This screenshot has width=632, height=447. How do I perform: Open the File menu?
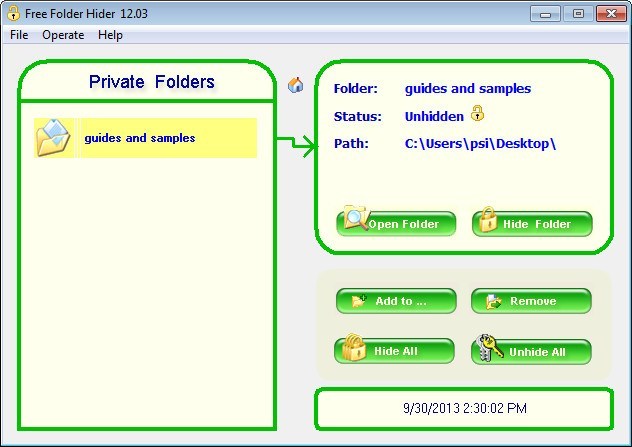[x=19, y=35]
